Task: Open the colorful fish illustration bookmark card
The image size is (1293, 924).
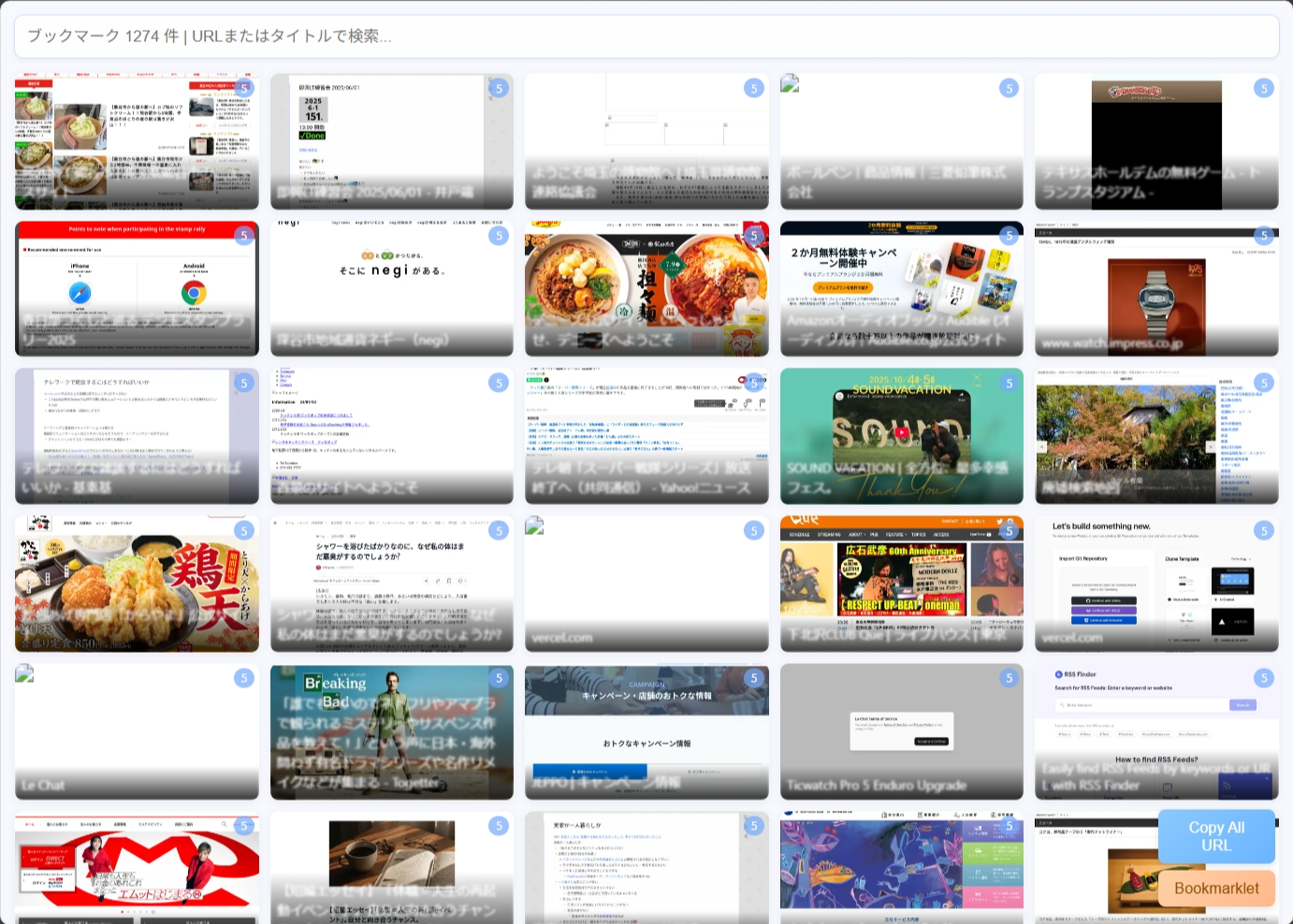Action: [902, 868]
